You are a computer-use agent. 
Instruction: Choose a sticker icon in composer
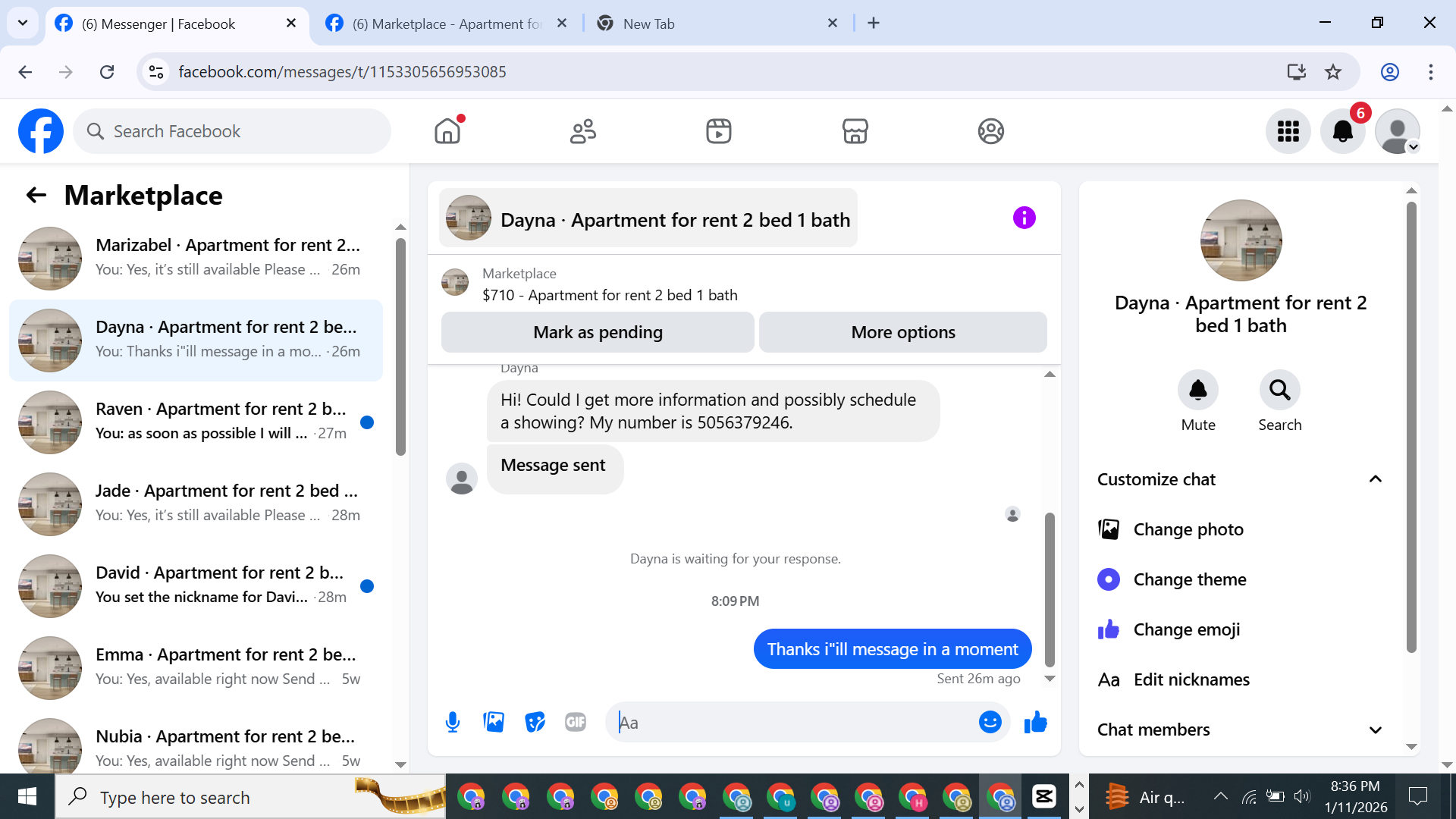535,722
